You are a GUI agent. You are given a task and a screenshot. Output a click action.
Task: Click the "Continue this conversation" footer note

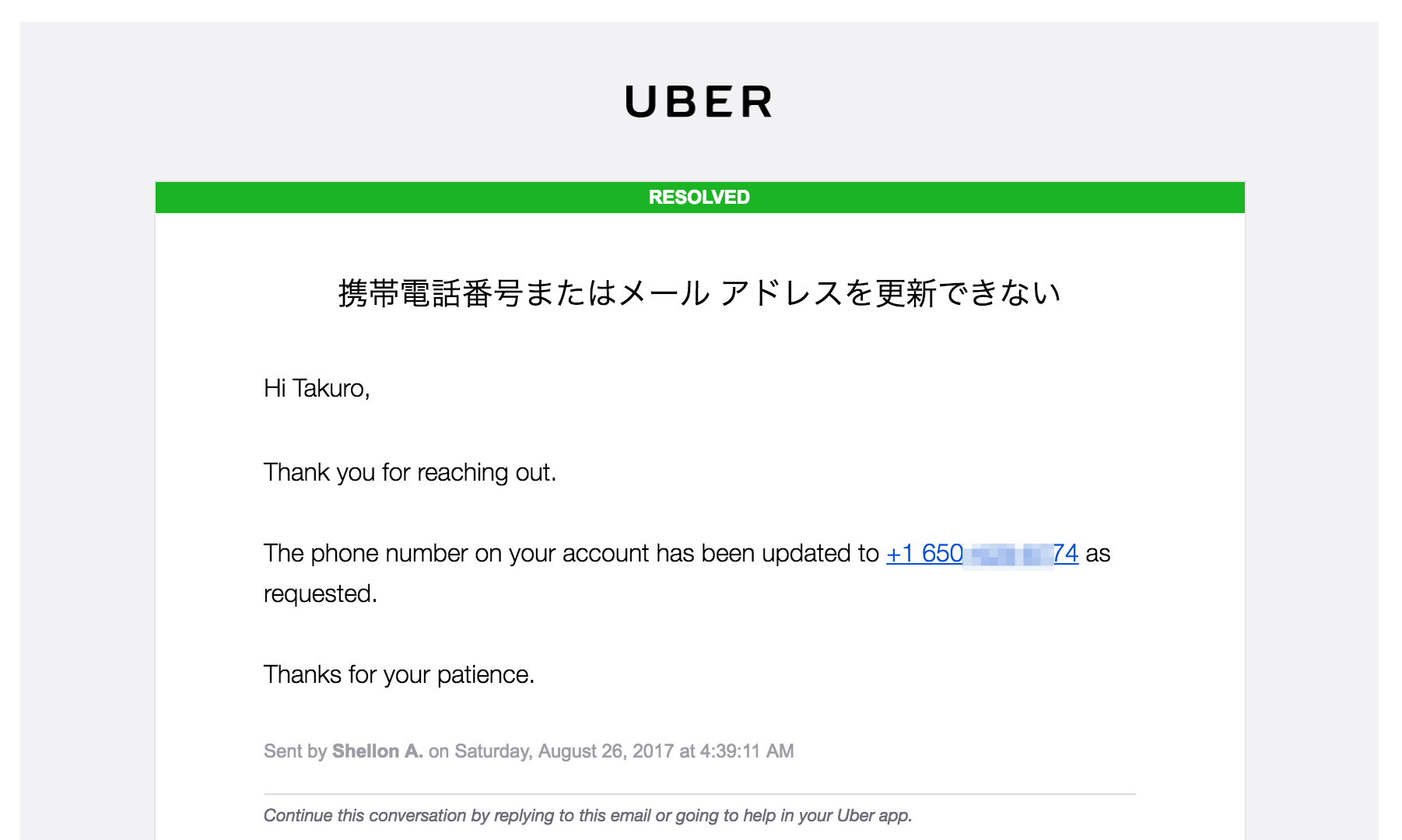587,816
